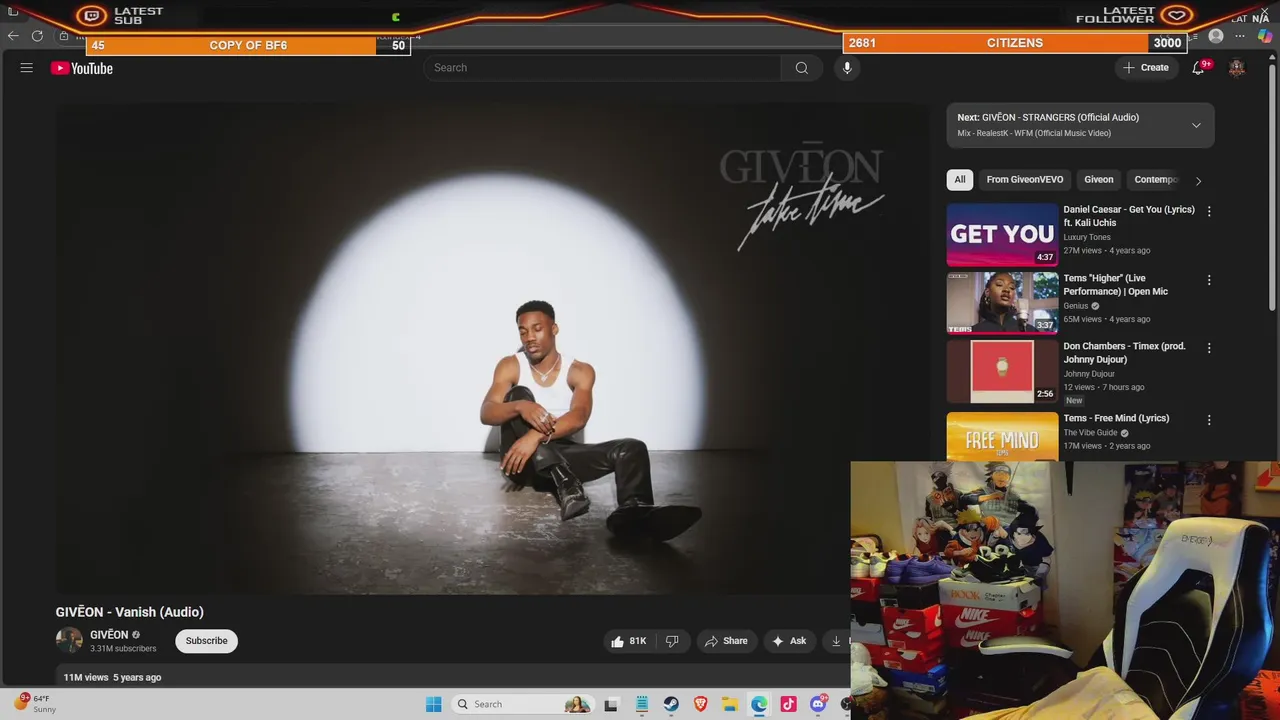This screenshot has height=720, width=1280.
Task: Click the download arrow icon under the video
Action: [836, 641]
